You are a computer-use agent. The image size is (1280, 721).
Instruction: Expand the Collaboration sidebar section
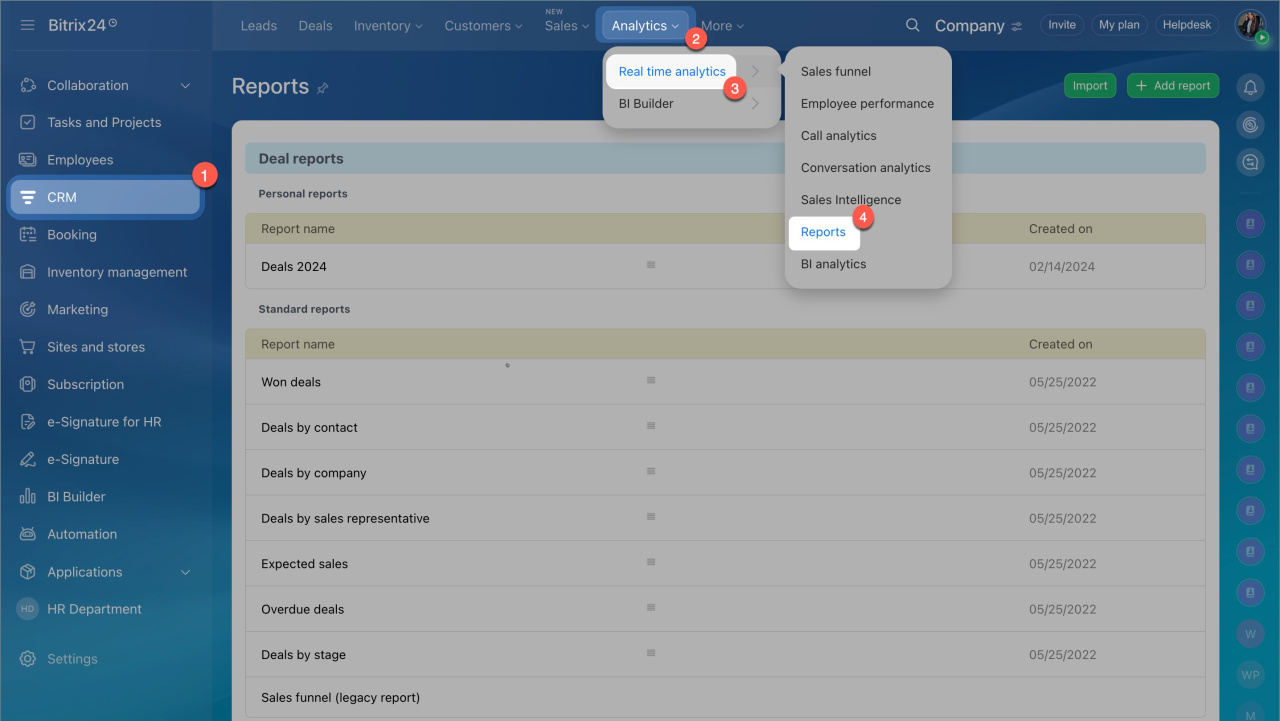(185, 86)
